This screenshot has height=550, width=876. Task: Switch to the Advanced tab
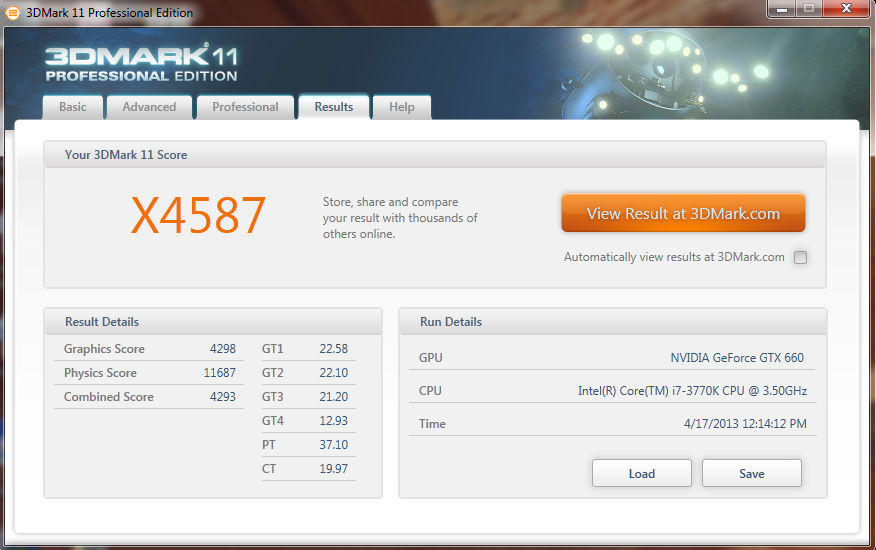point(149,107)
